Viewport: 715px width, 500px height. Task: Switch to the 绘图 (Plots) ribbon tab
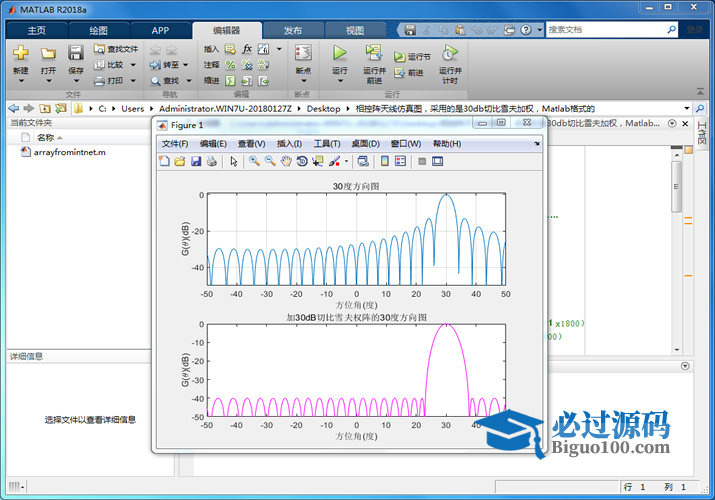(x=98, y=30)
